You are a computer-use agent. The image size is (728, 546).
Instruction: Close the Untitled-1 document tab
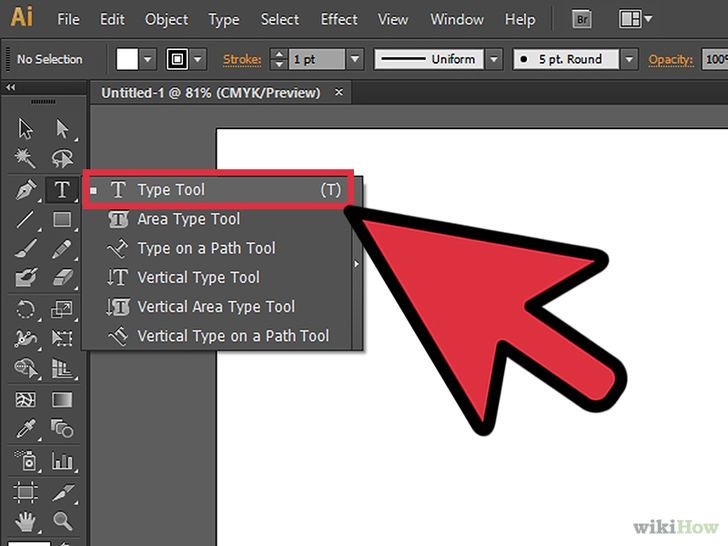[x=339, y=92]
